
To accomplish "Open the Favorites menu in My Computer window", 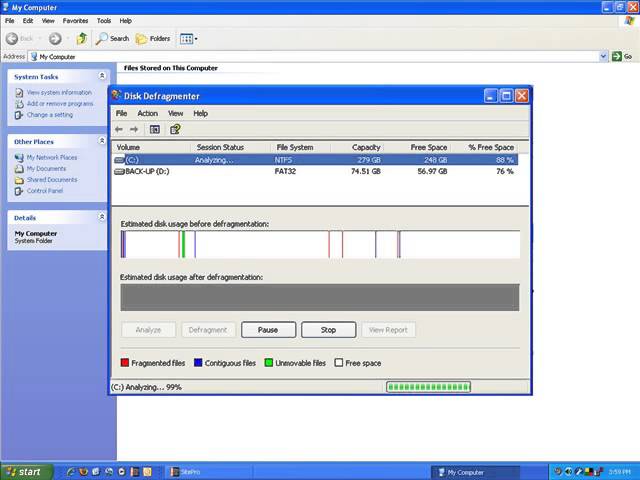I will 75,20.
